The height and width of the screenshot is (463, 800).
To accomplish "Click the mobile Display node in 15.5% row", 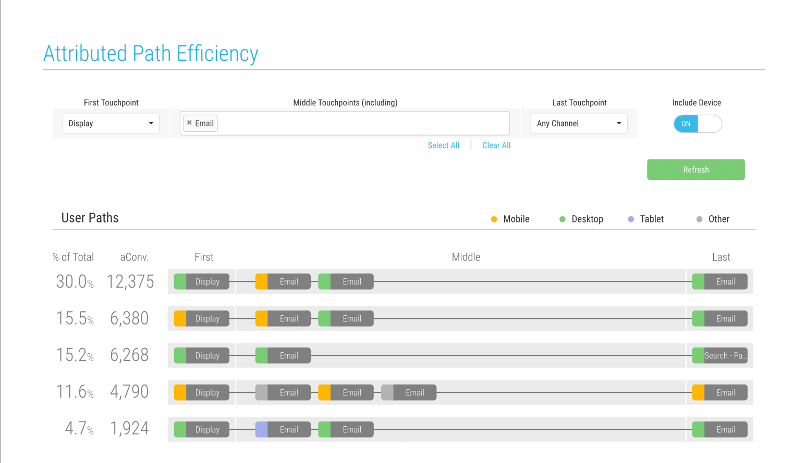I will click(x=202, y=319).
